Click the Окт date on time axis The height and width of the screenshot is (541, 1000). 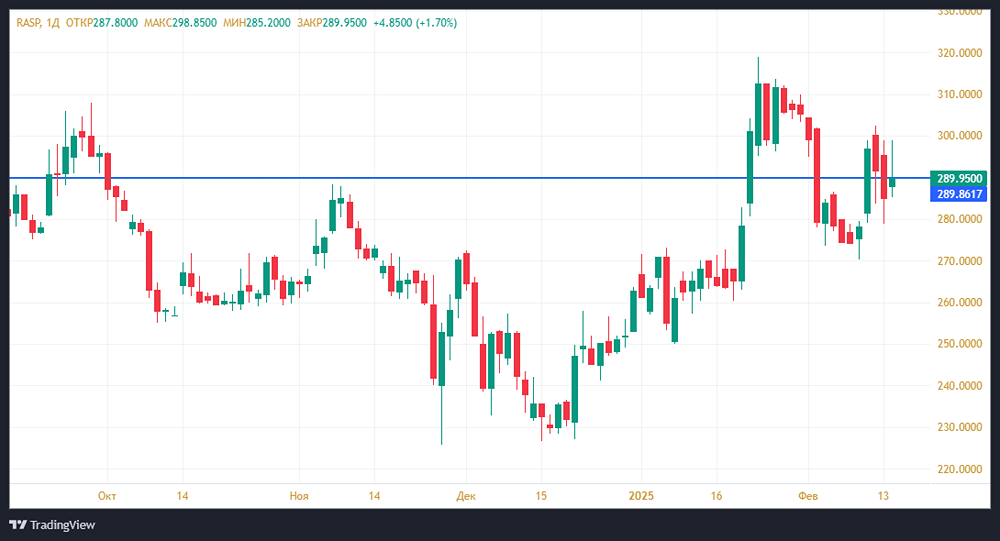pos(107,496)
